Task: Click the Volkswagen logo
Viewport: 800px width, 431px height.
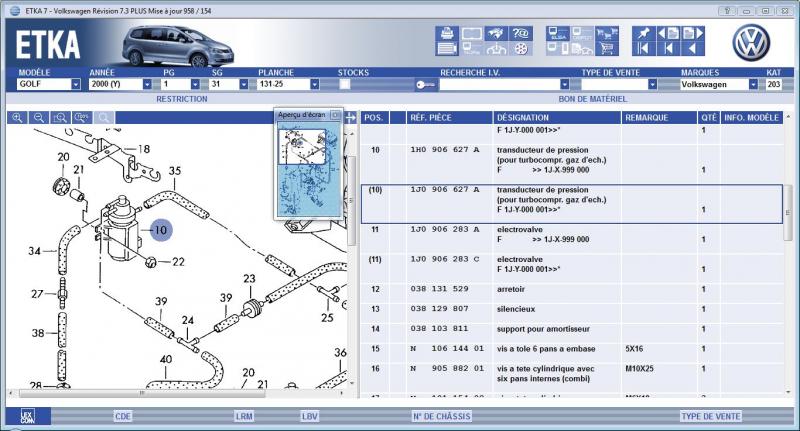Action: click(751, 43)
